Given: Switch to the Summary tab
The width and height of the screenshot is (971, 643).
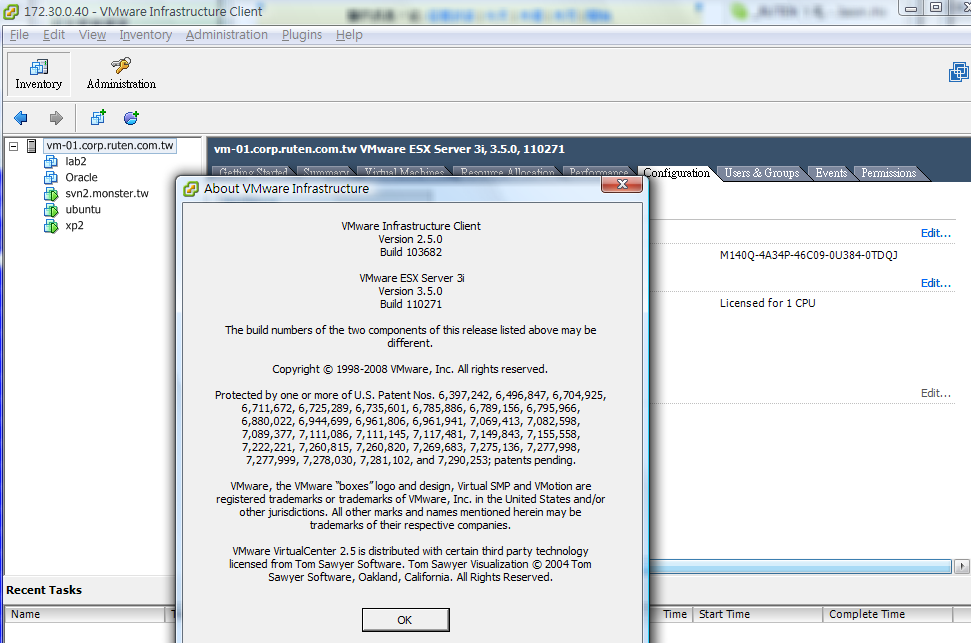Looking at the screenshot, I should (x=326, y=172).
